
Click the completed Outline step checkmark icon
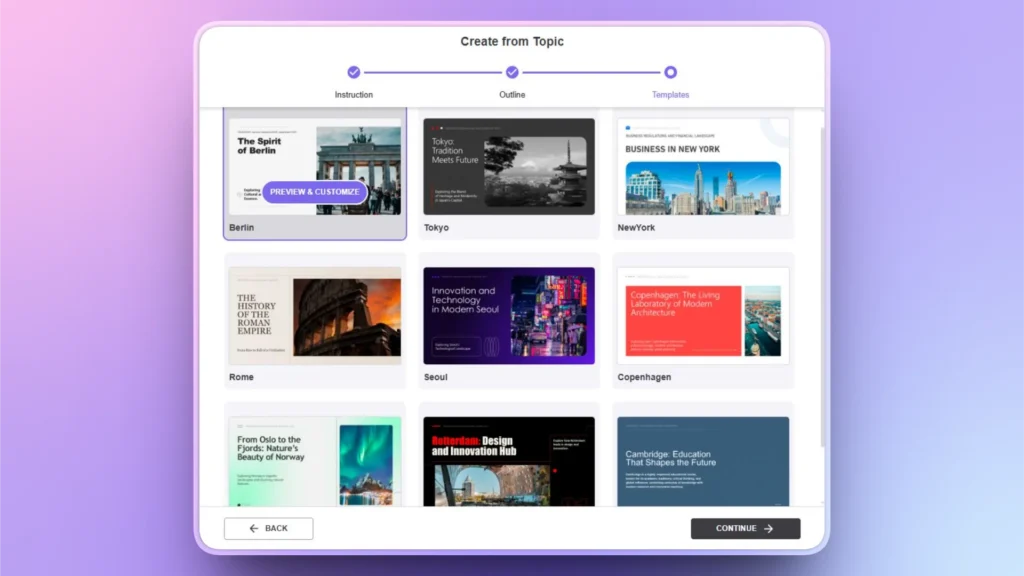click(x=512, y=72)
